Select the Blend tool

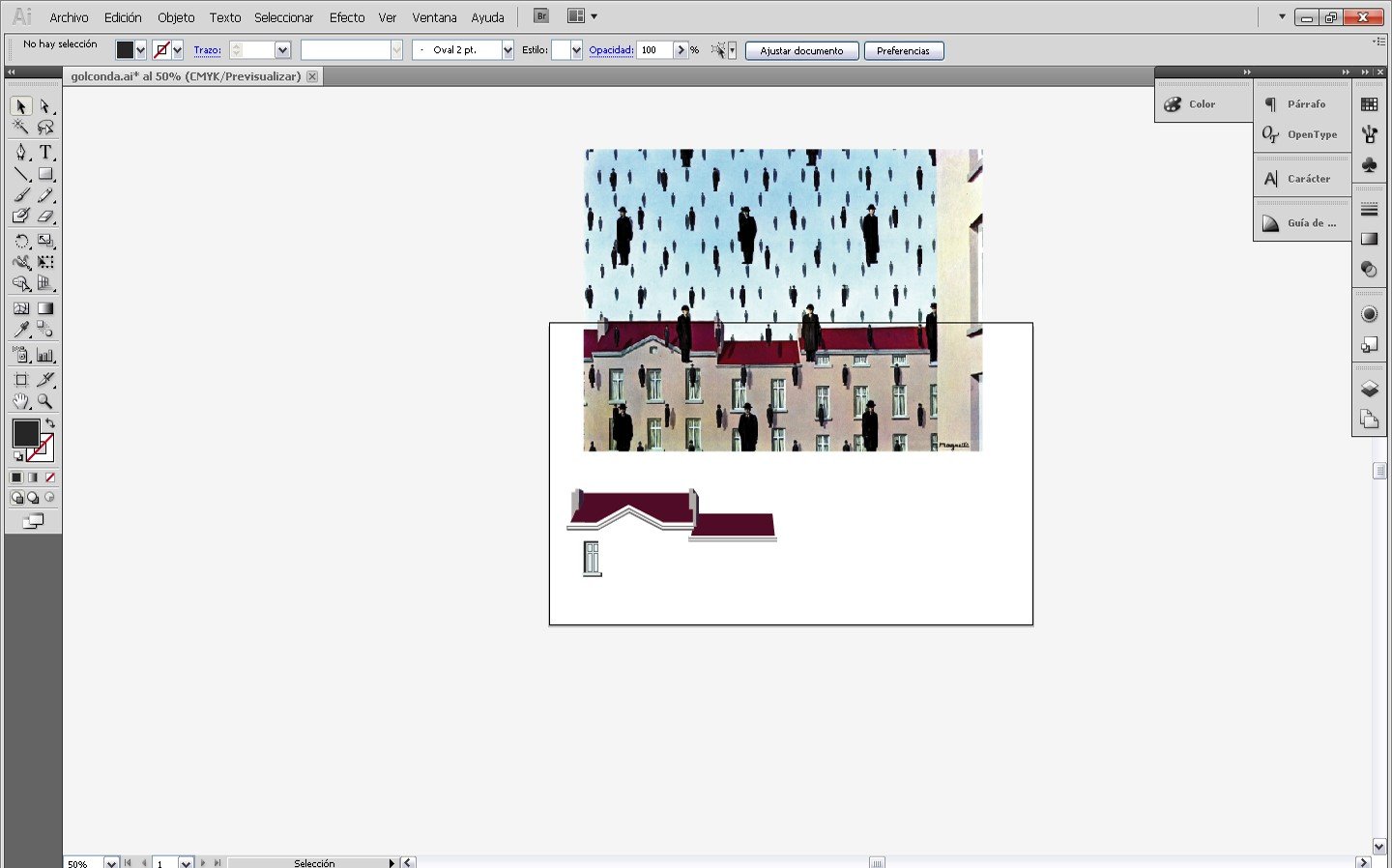click(x=45, y=330)
